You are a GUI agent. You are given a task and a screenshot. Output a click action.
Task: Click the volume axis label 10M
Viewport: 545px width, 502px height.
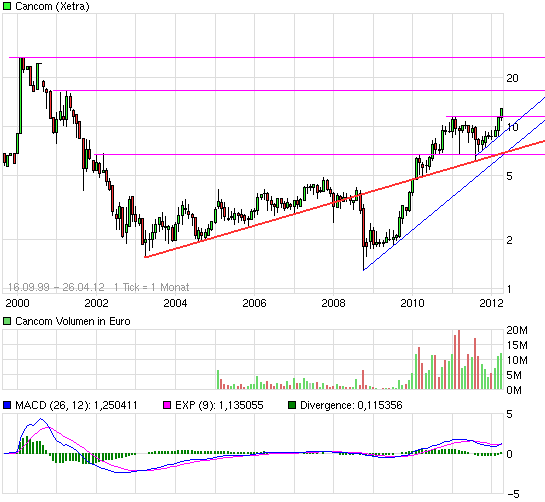point(517,360)
